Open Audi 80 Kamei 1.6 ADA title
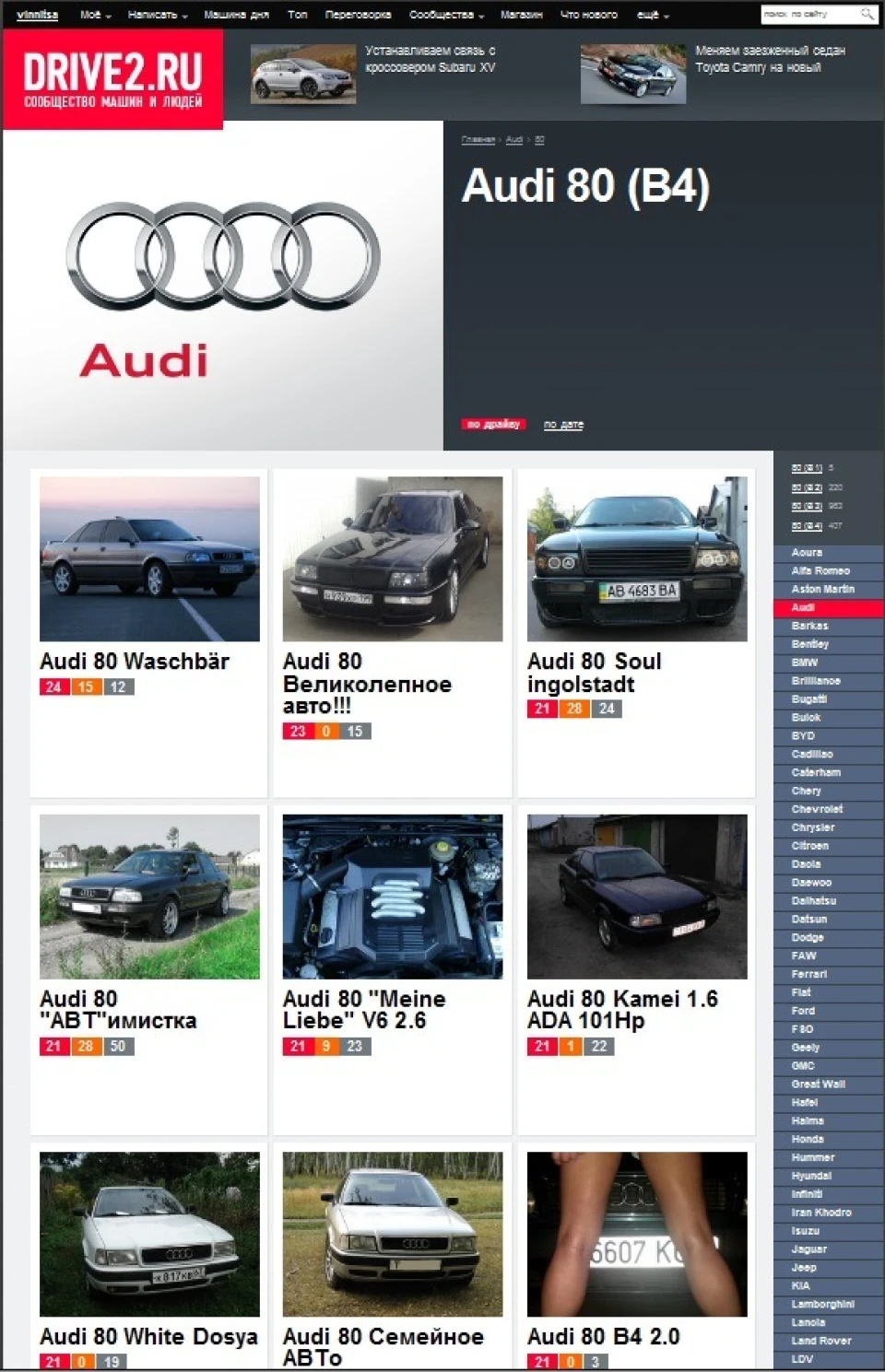The image size is (885, 1372). click(622, 1010)
